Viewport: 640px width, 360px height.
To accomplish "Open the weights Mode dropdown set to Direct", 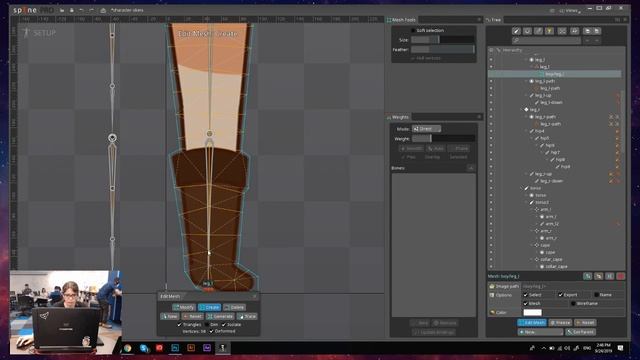I will (426, 129).
